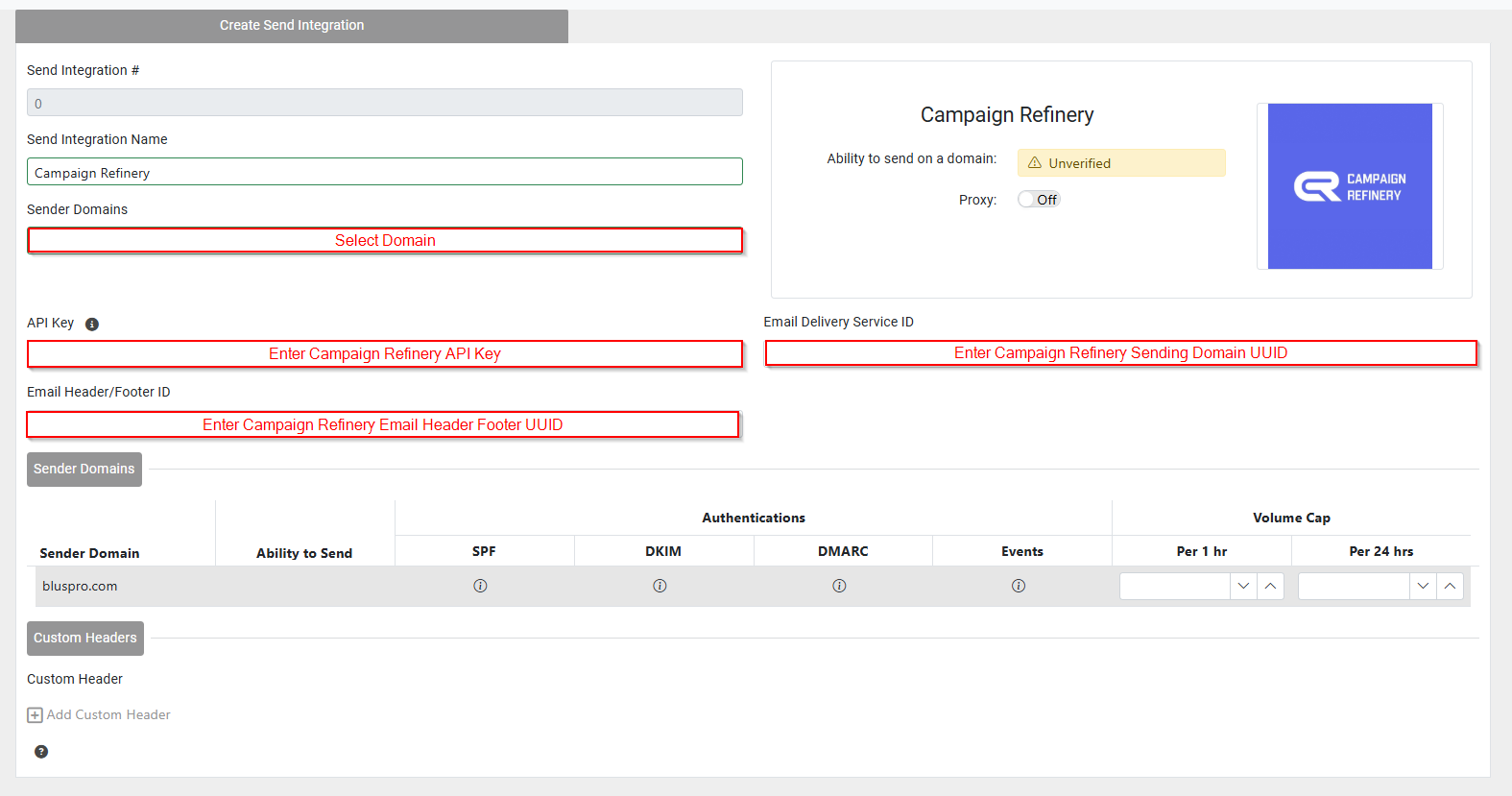Click the Events info icon for bluspro.com
1512x796 pixels.
[1019, 586]
